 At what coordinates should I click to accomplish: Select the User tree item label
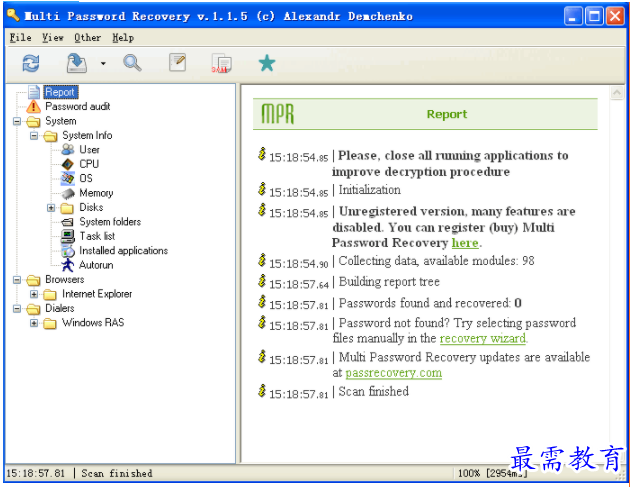[89, 149]
